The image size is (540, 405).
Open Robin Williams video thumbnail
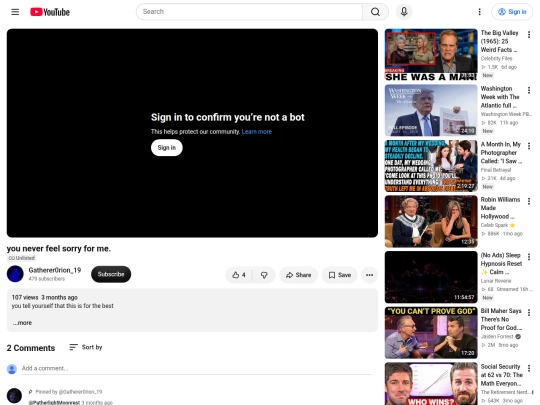pyautogui.click(x=431, y=221)
